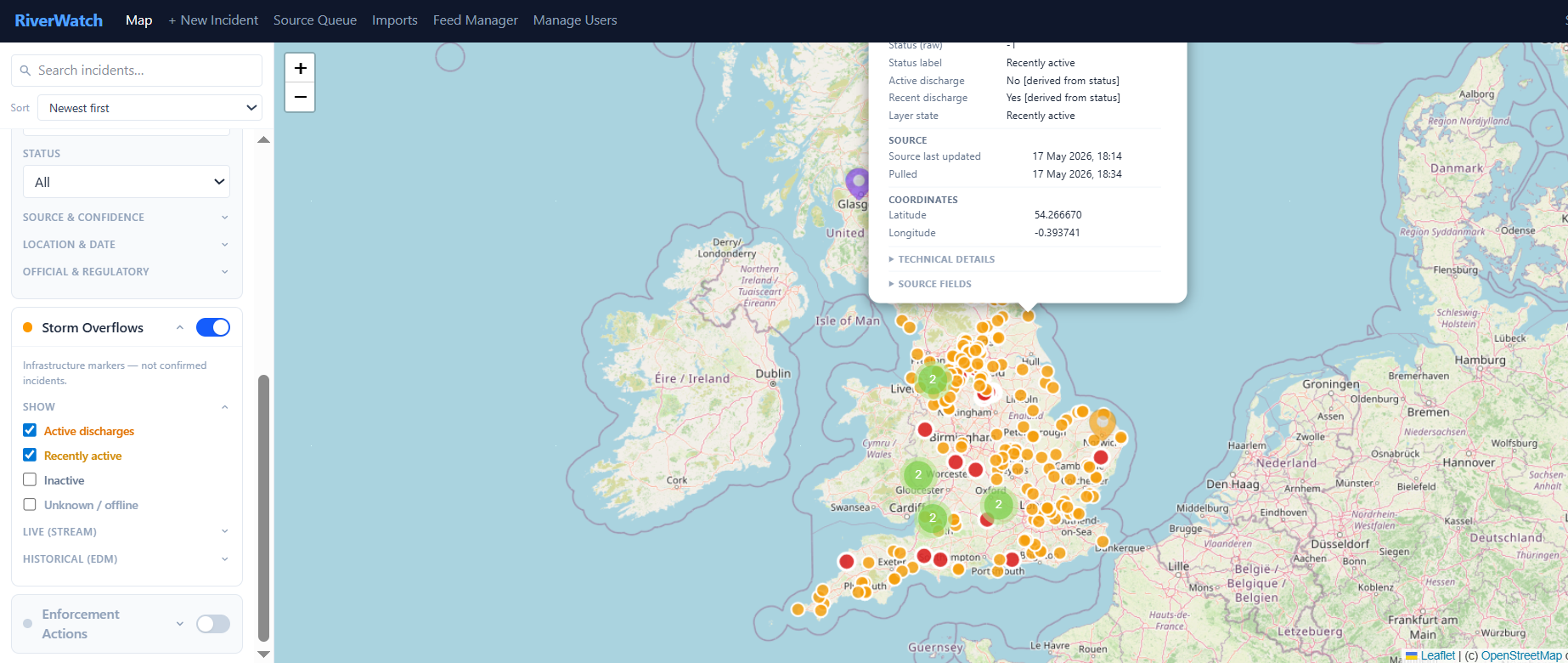
Task: Open the Imports page
Action: coord(395,20)
